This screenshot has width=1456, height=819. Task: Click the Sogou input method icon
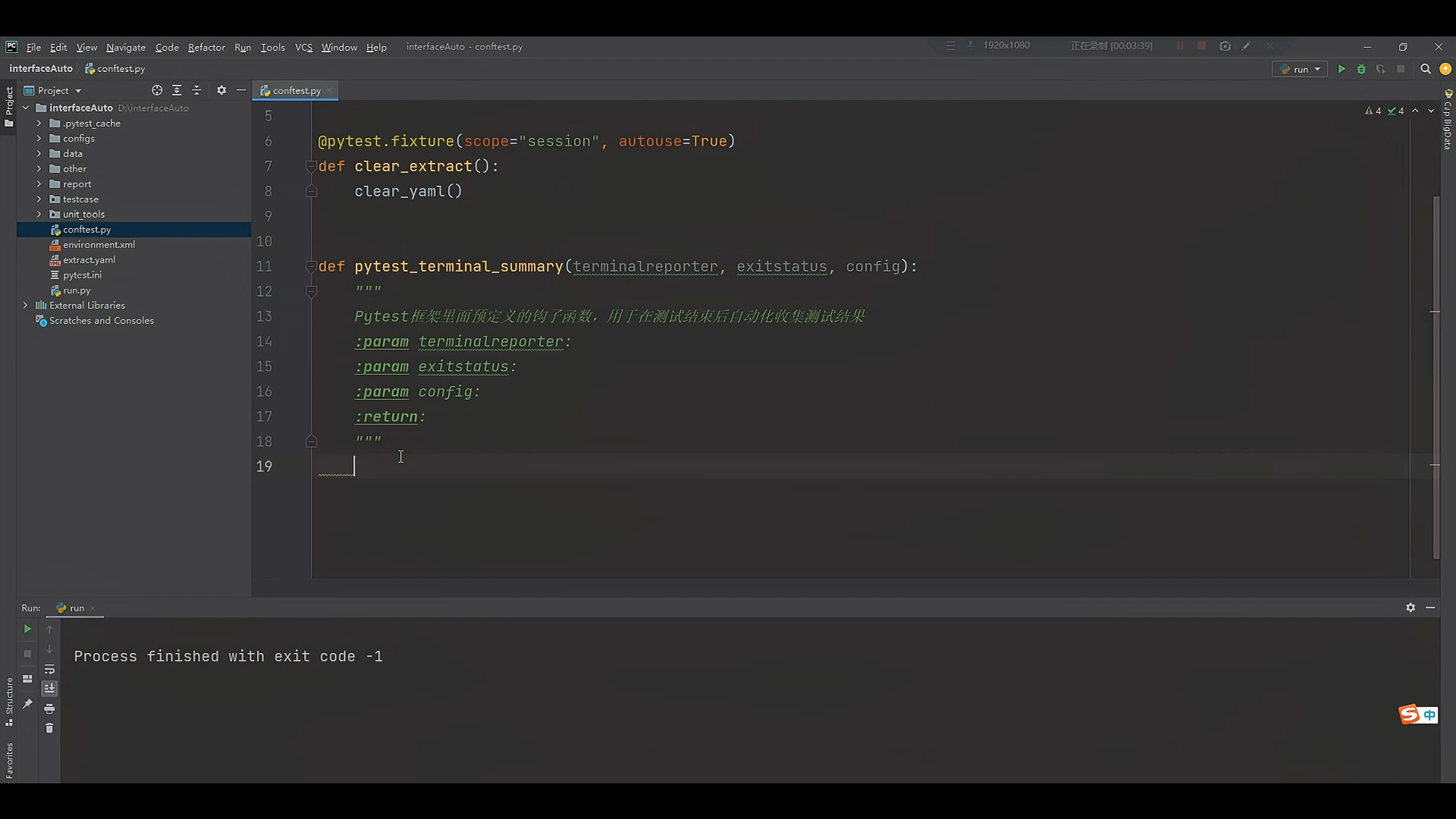pyautogui.click(x=1409, y=714)
